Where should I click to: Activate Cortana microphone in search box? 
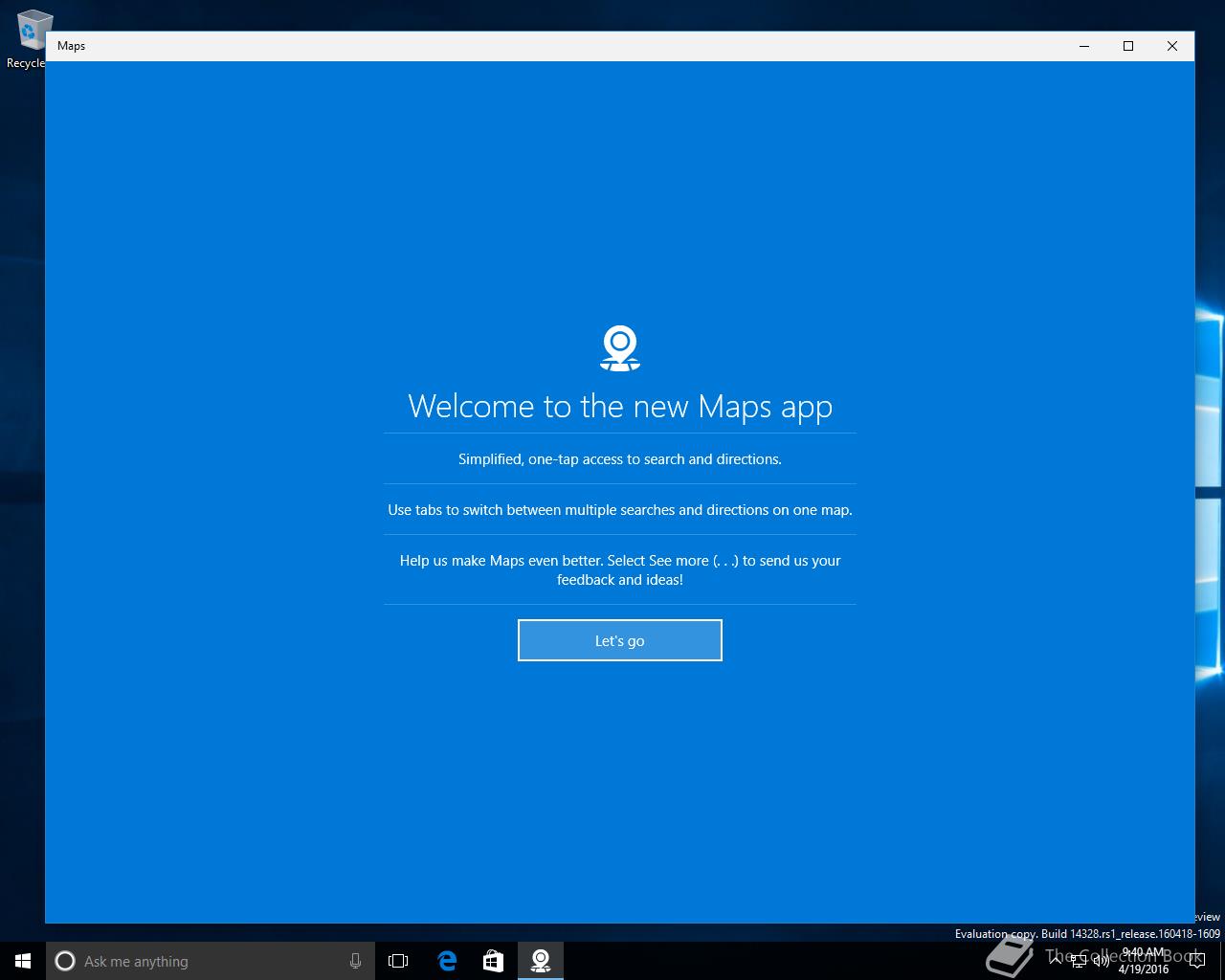tap(355, 961)
